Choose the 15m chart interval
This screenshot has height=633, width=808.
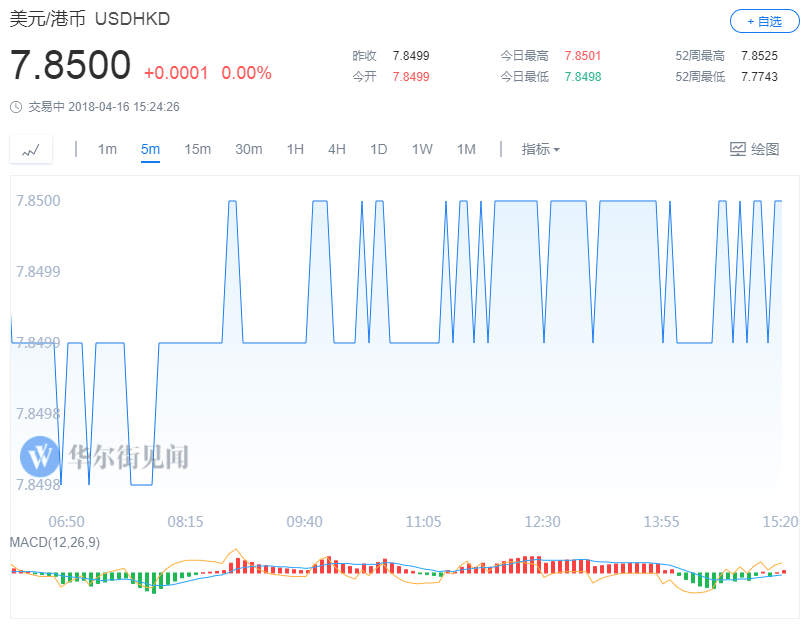coord(197,149)
